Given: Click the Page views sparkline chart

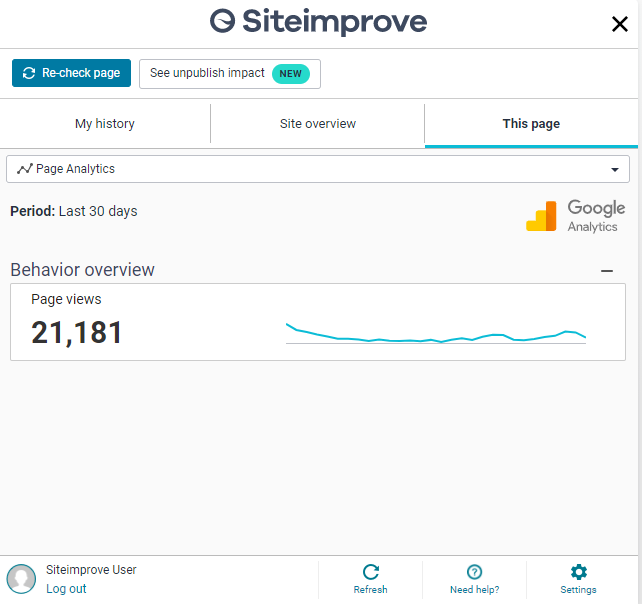Looking at the screenshot, I should [436, 333].
